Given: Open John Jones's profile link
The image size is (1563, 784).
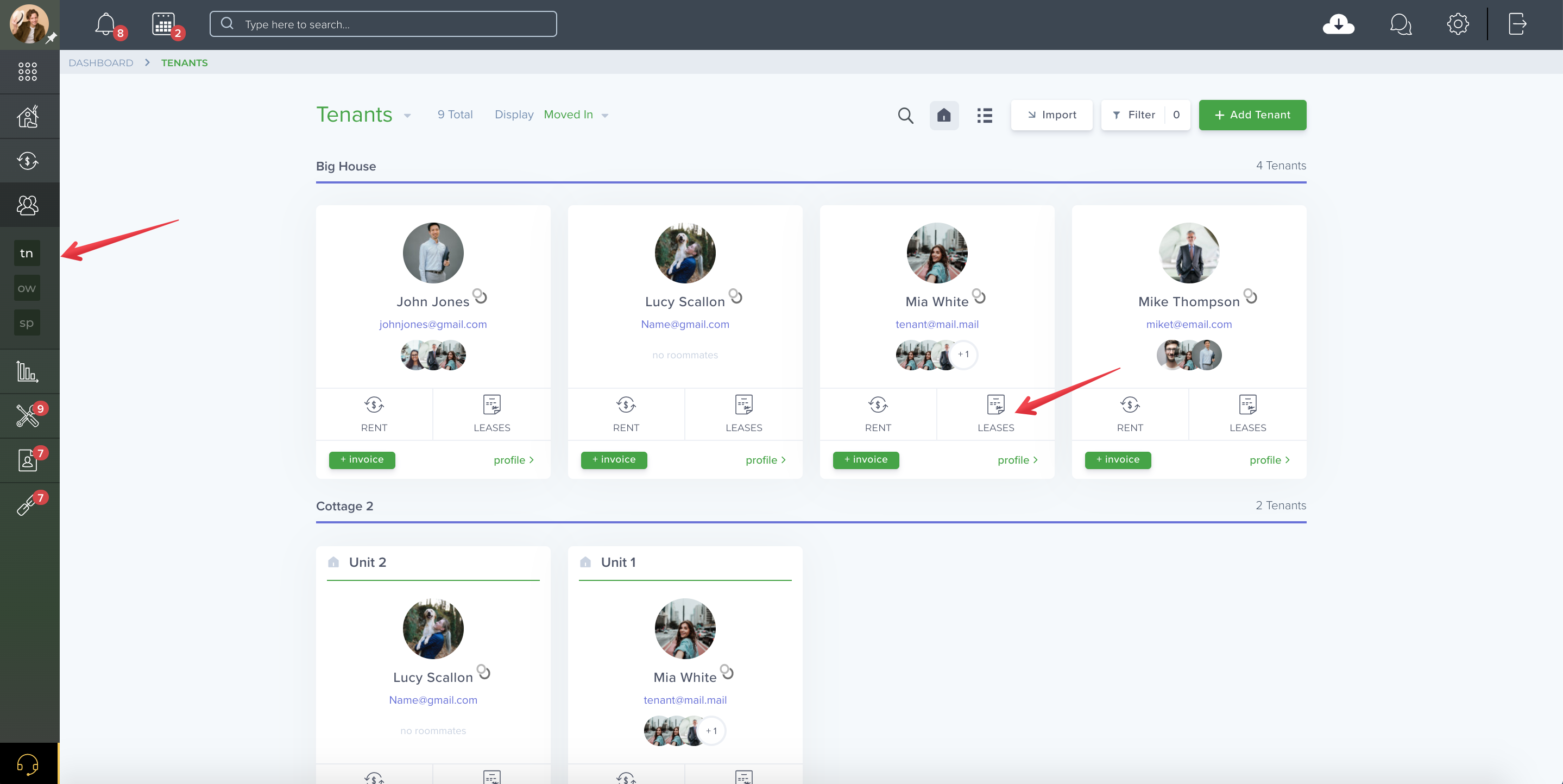Looking at the screenshot, I should [x=514, y=460].
